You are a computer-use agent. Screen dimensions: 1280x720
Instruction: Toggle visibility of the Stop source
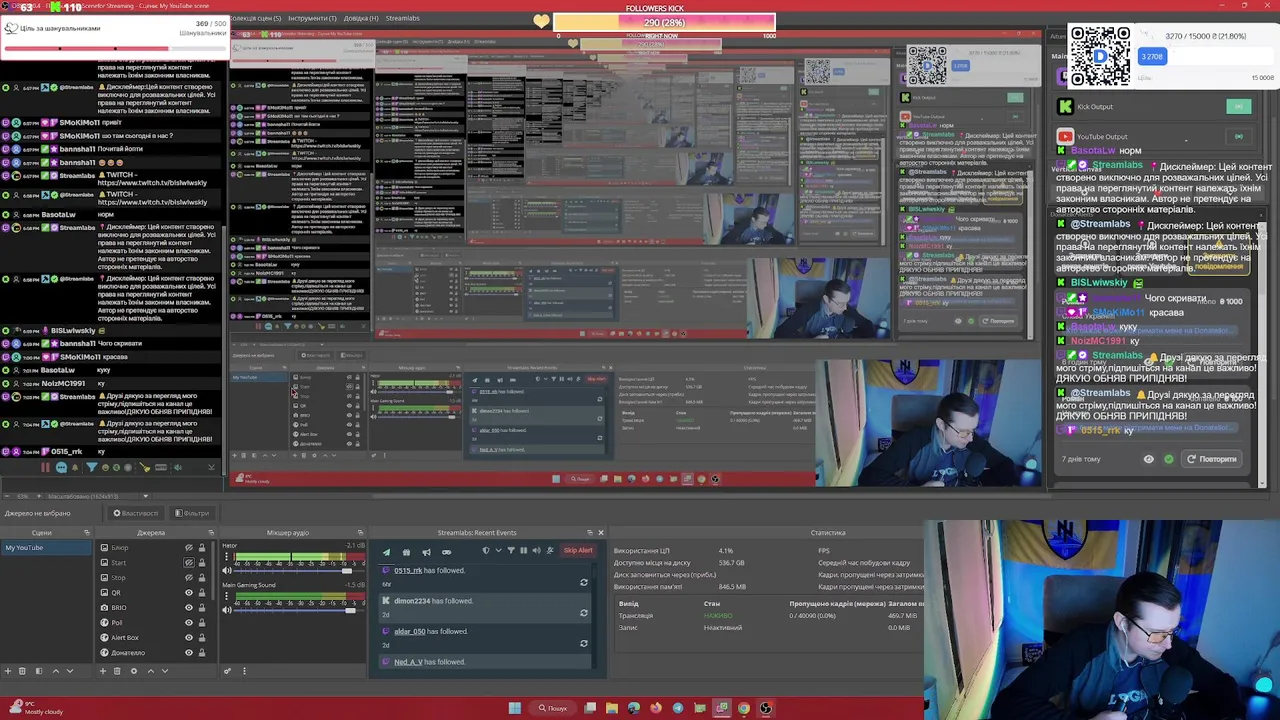coord(189,578)
